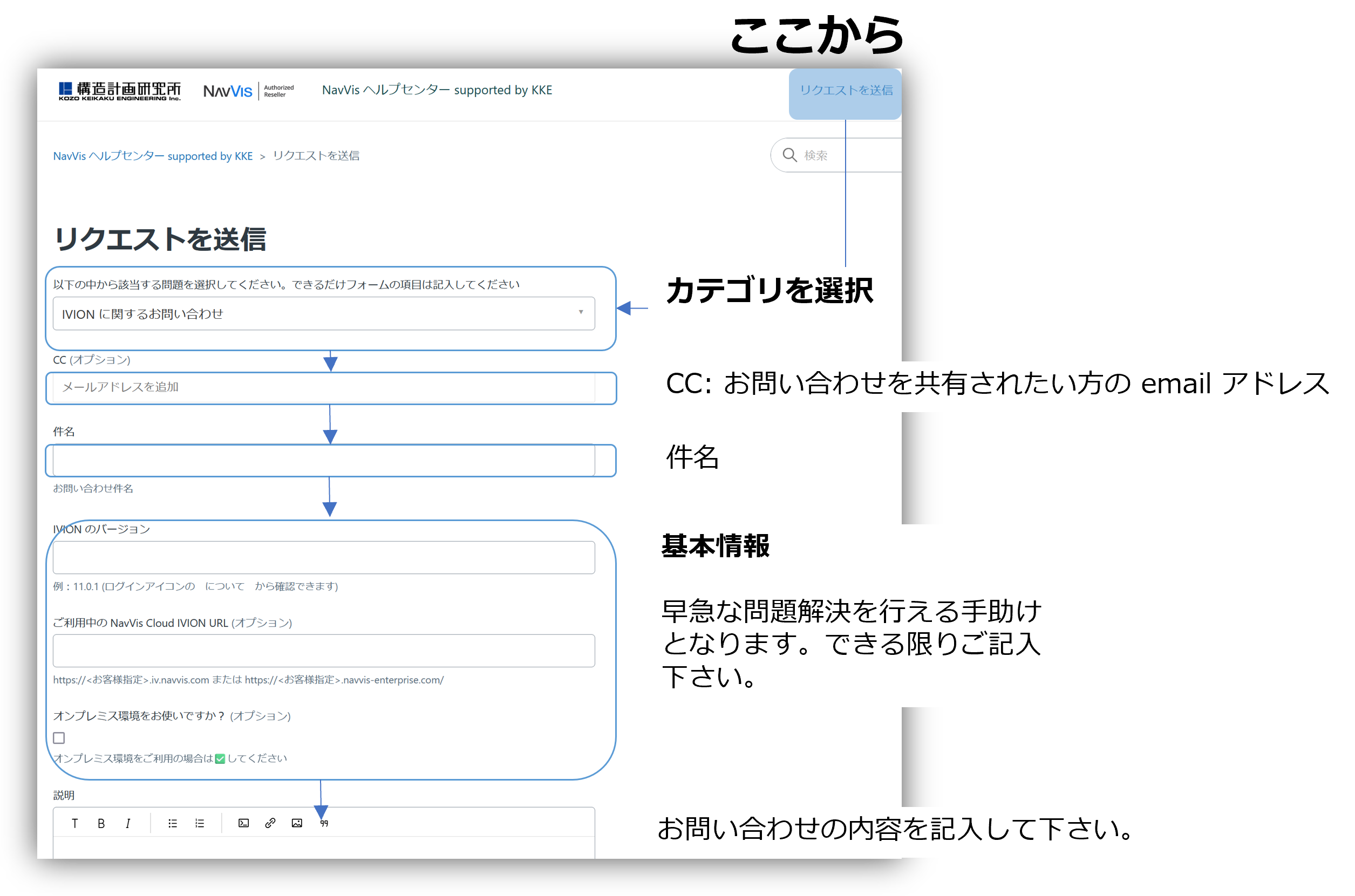Insert an image in the description
This screenshot has height=896, width=1355.
(297, 823)
